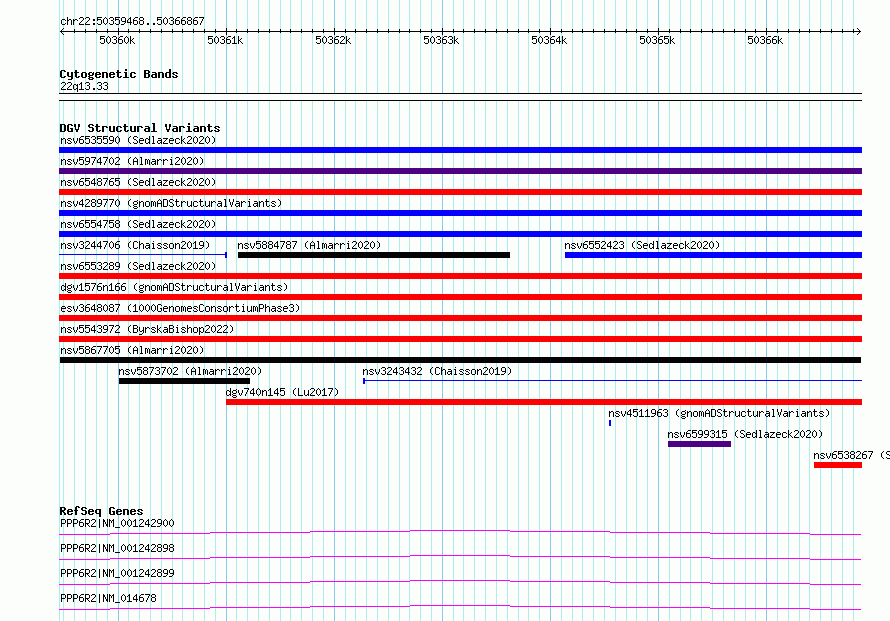890x621 pixels.
Task: Click the red bar under nsv6553289
Action: (460, 276)
